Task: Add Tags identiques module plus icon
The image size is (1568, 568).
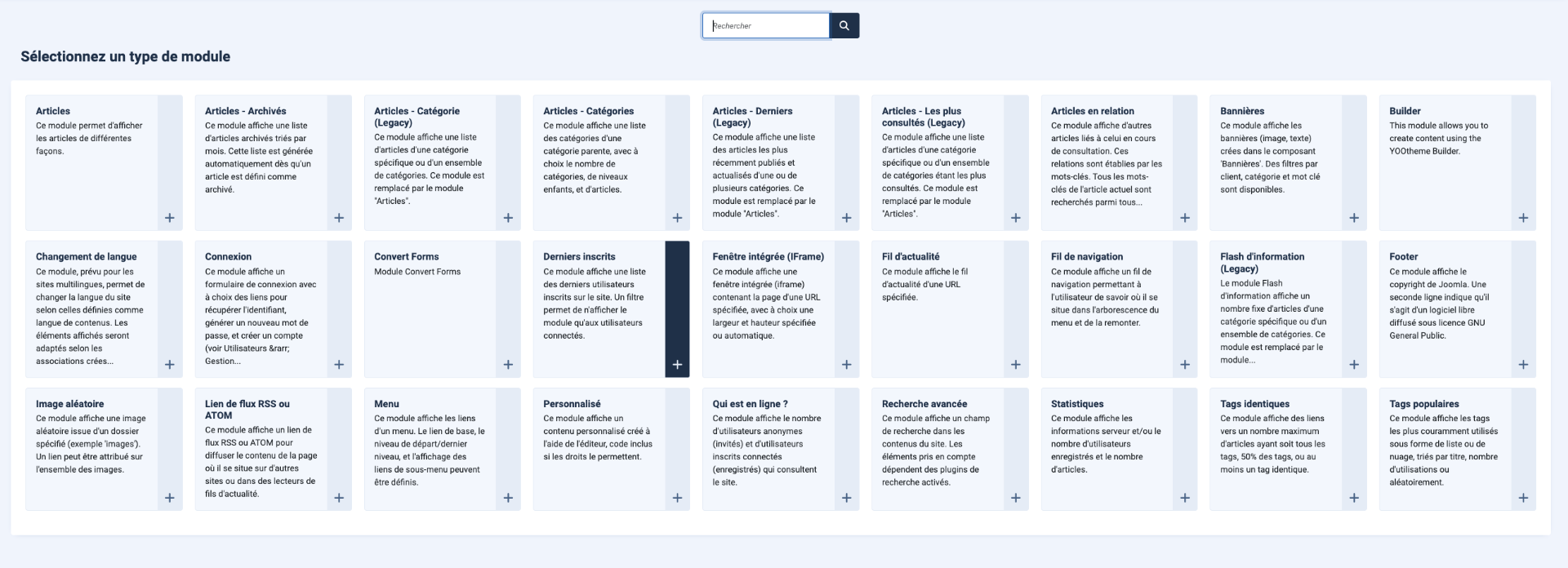Action: tap(1354, 498)
